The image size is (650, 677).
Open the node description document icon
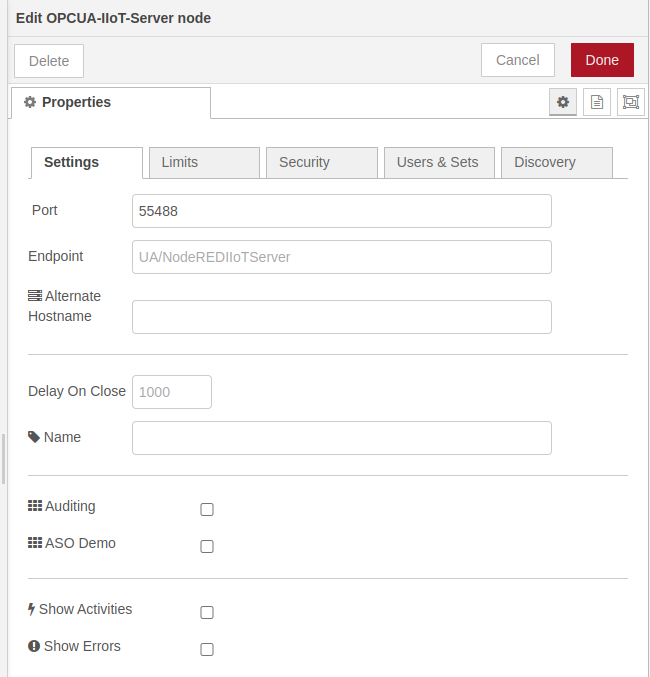(597, 102)
